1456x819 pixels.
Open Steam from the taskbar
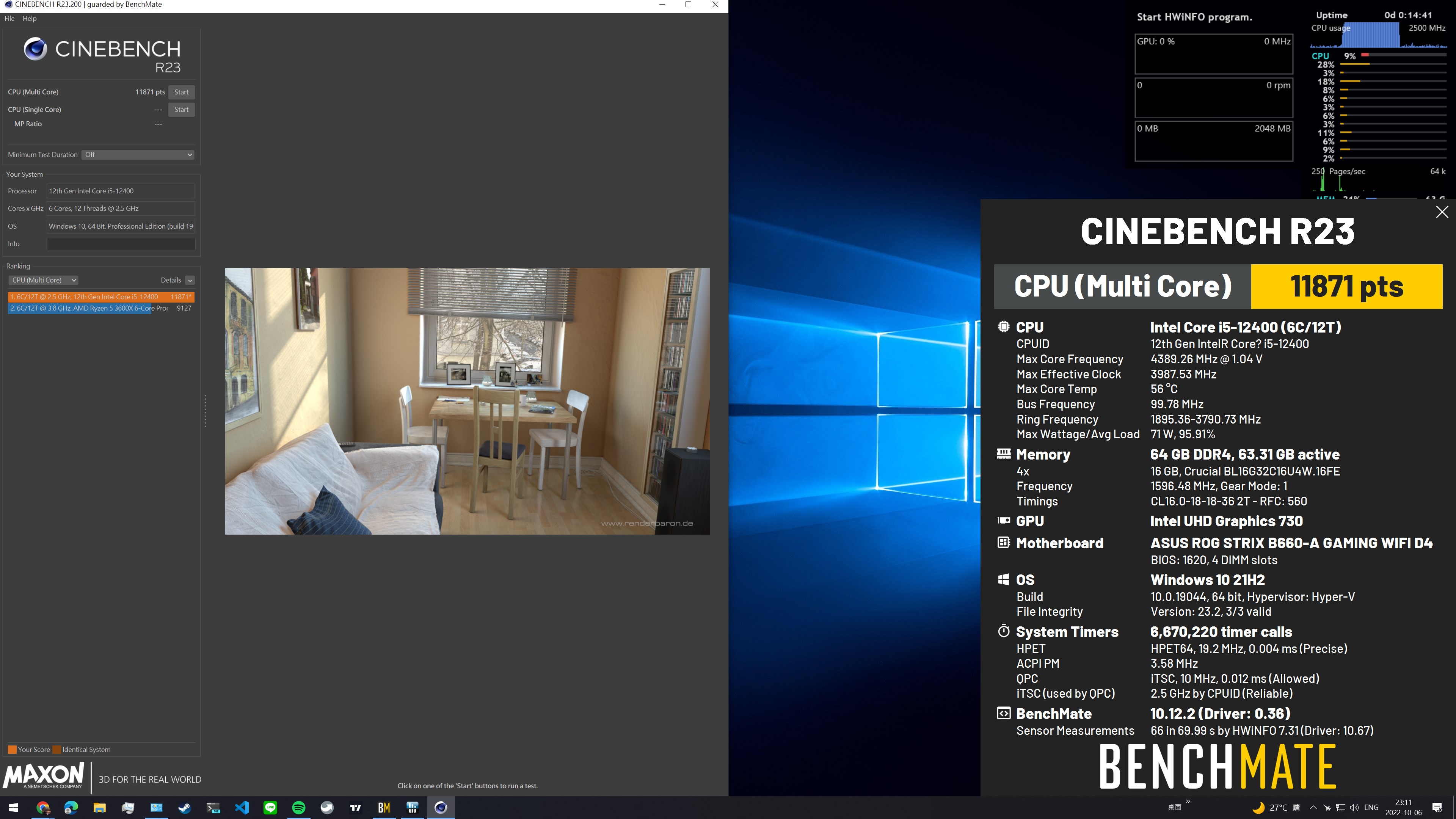(x=185, y=808)
